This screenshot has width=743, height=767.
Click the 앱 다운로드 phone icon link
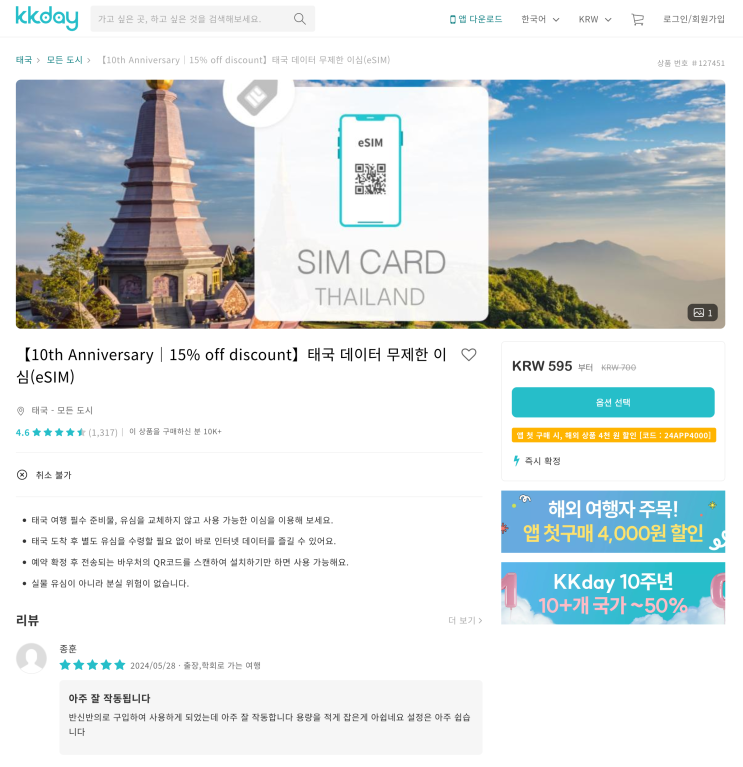(475, 19)
